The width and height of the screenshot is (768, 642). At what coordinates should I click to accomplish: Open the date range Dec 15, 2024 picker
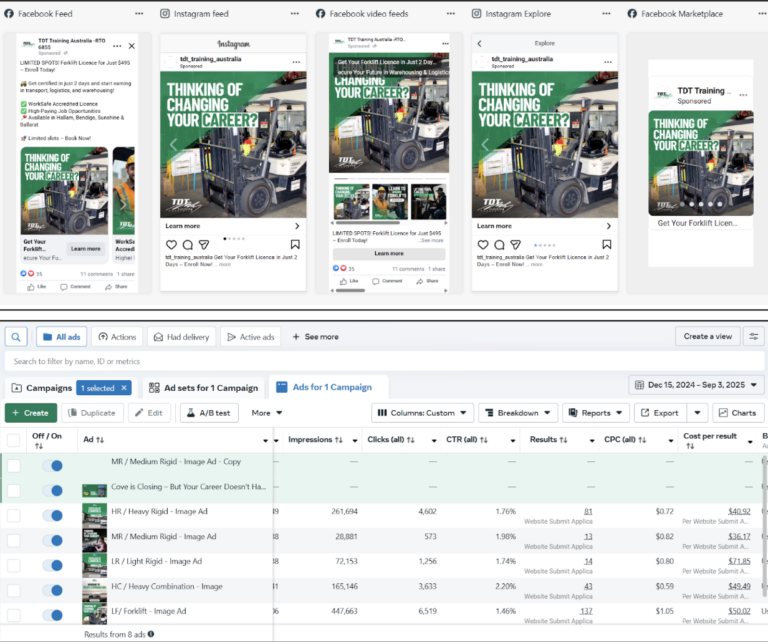(x=696, y=385)
